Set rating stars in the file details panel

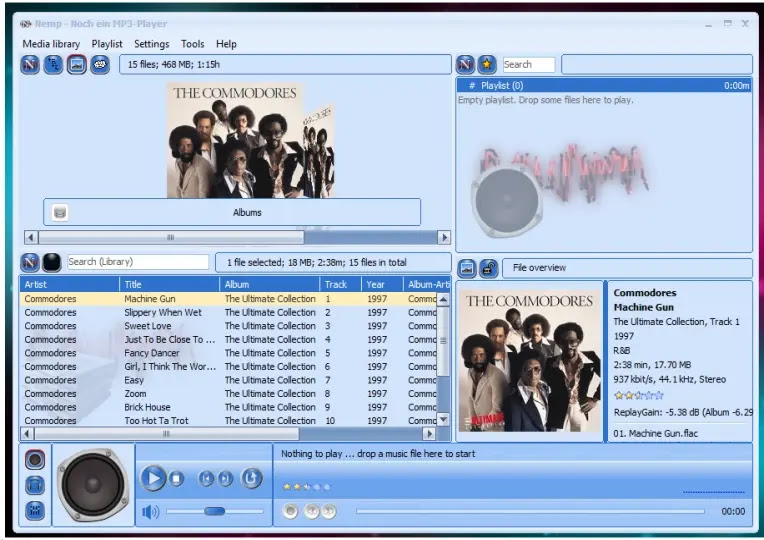[x=639, y=395]
